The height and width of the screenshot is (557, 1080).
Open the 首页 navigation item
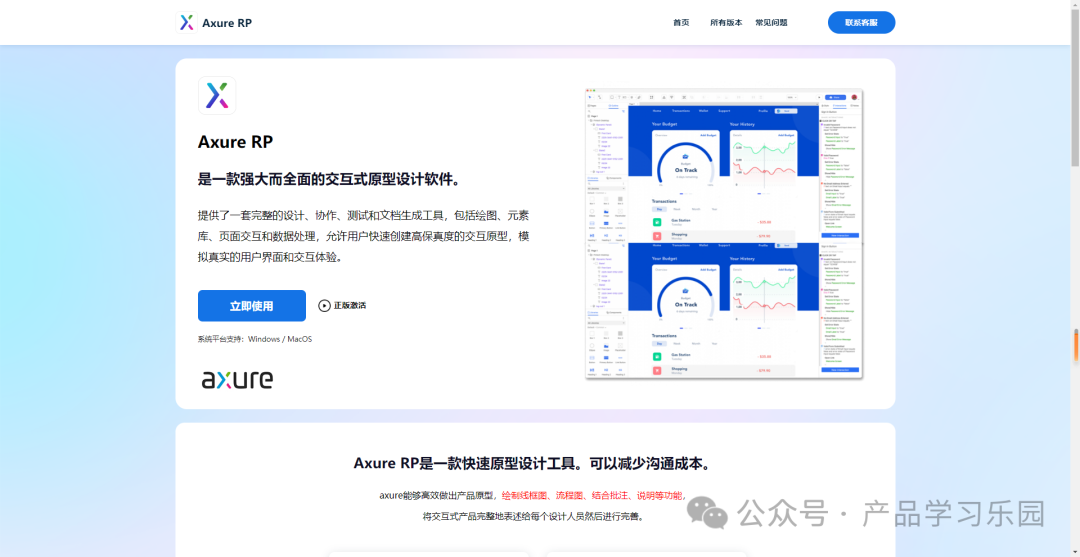[681, 23]
